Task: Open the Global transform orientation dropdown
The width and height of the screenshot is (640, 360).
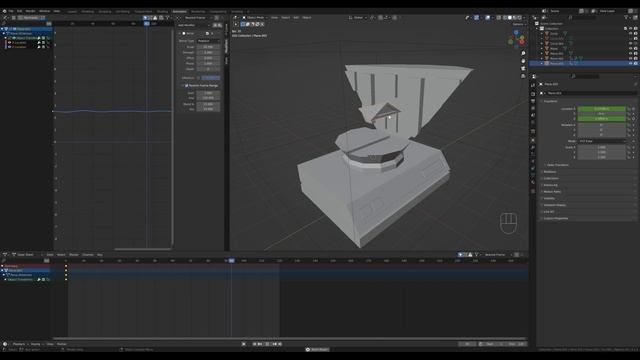Action: point(357,18)
